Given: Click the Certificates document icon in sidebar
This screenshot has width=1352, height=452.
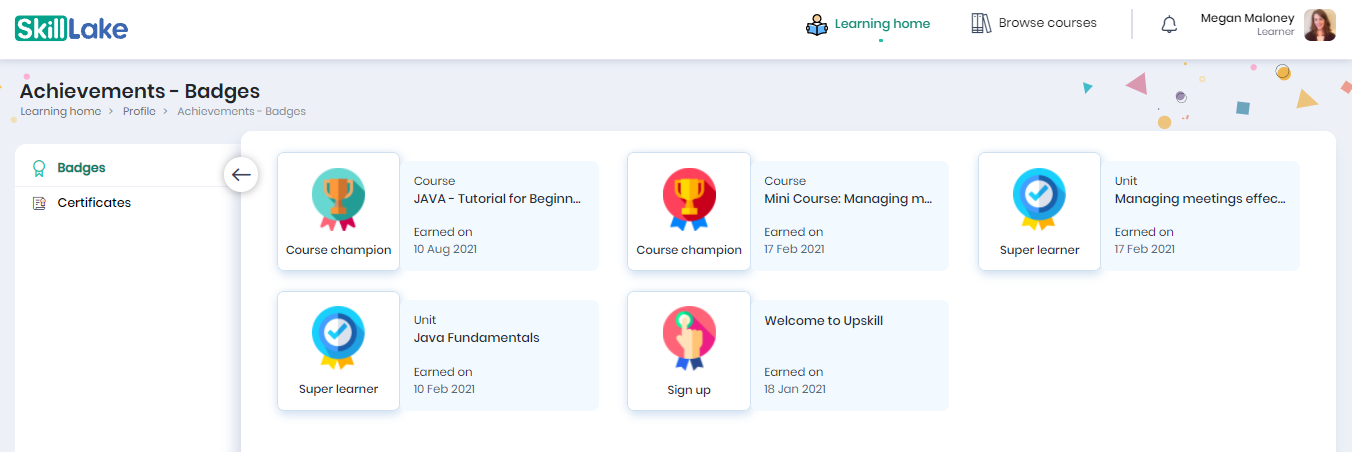Looking at the screenshot, I should [x=39, y=203].
